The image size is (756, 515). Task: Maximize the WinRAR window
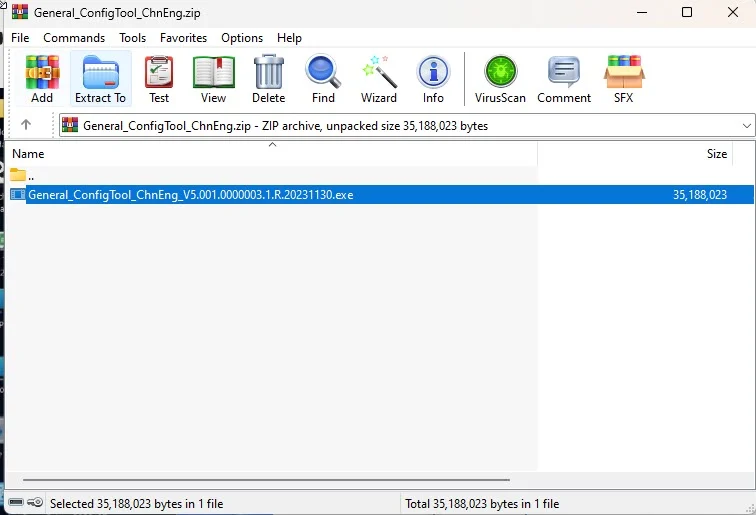(687, 12)
